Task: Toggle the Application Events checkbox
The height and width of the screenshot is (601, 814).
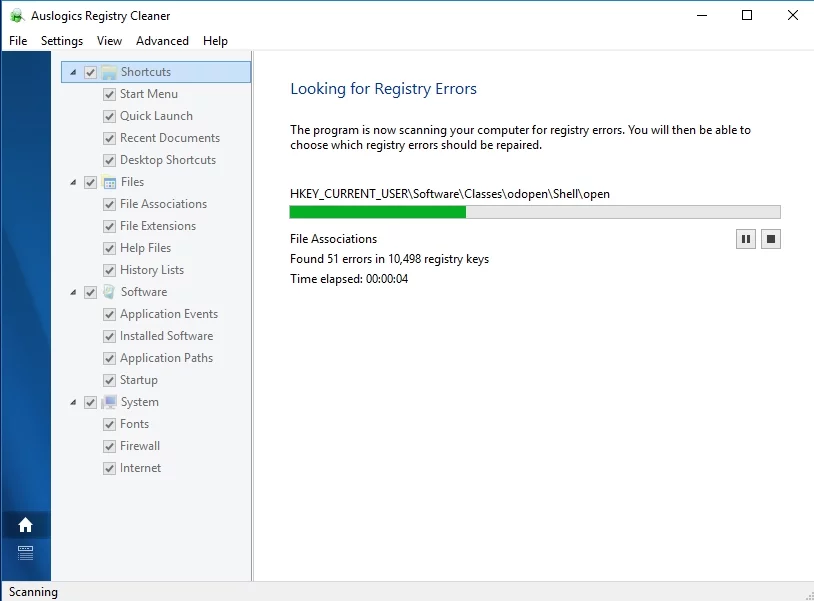Action: tap(109, 315)
